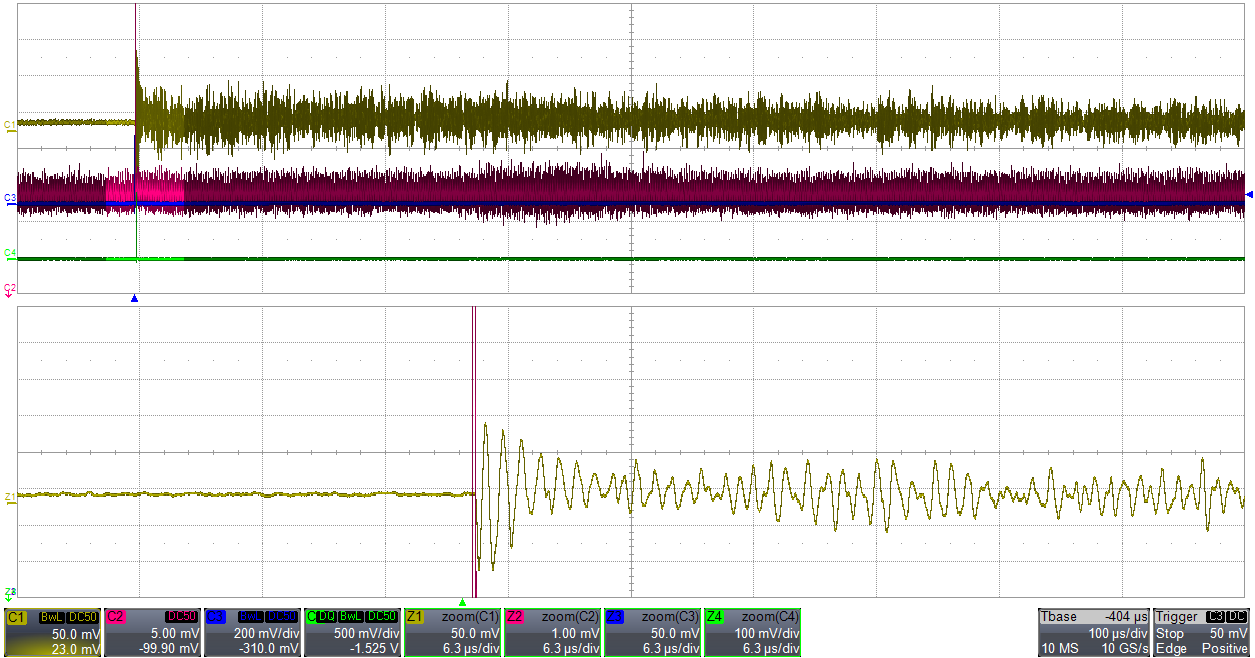Open the Trigger descriptor box
Viewport: 1255px width, 658px height.
[1202, 632]
